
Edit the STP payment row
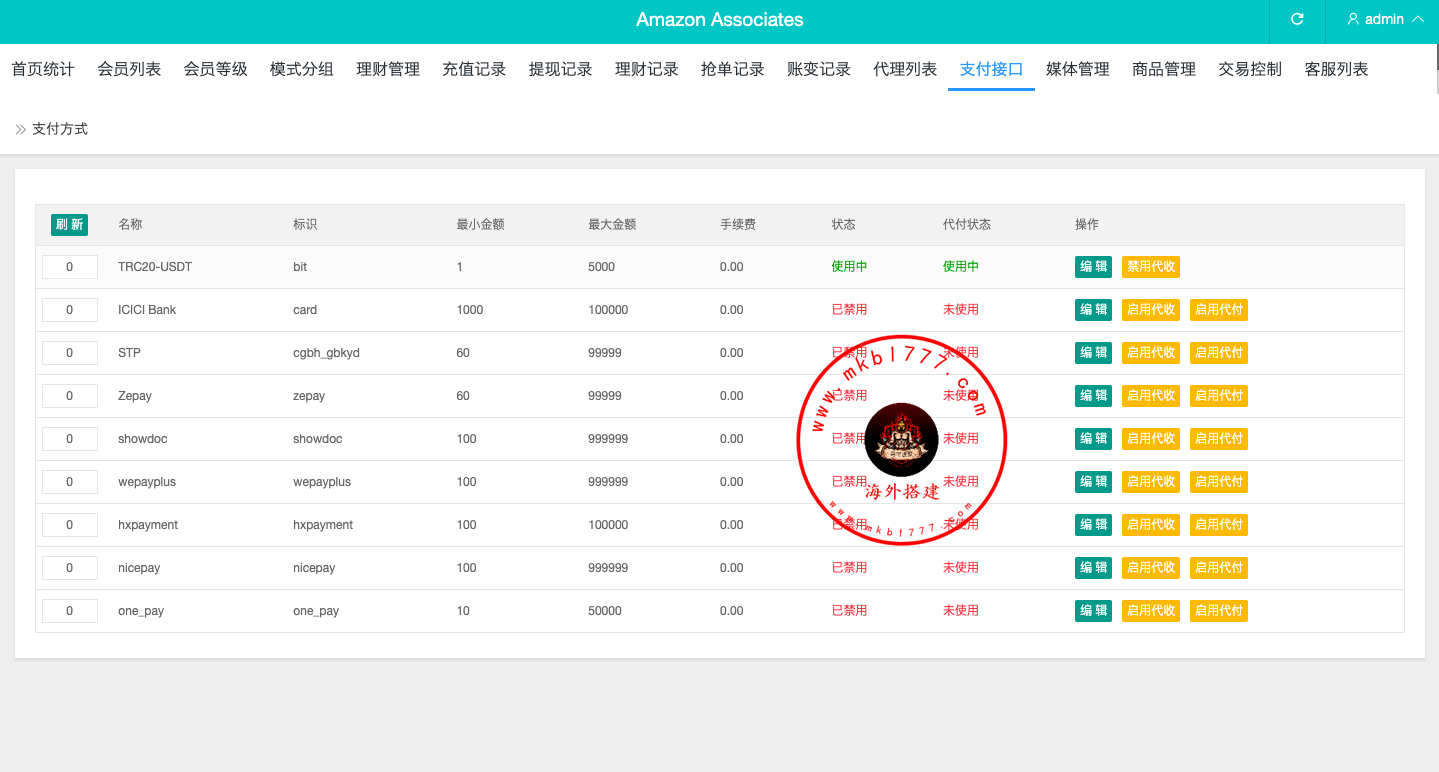coord(1093,353)
